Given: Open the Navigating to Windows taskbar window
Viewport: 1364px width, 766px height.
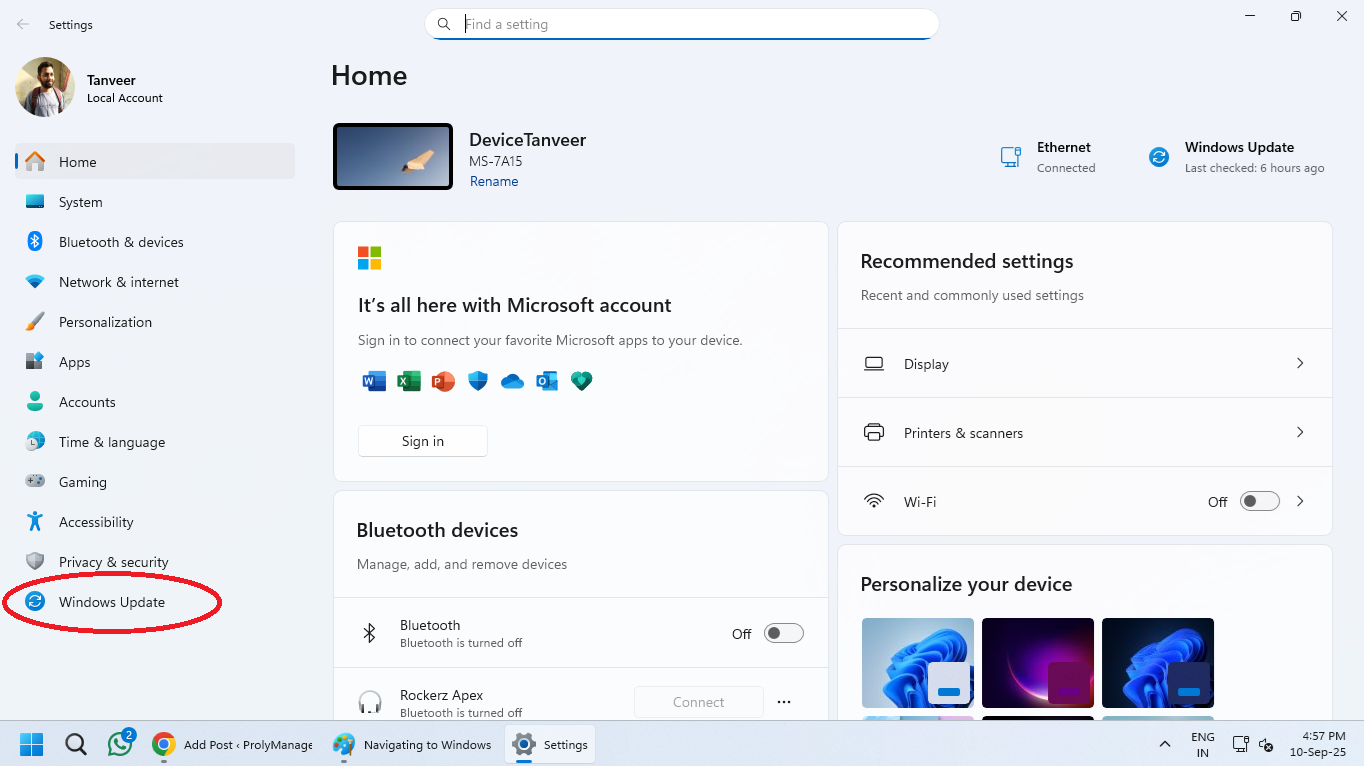Looking at the screenshot, I should 413,744.
